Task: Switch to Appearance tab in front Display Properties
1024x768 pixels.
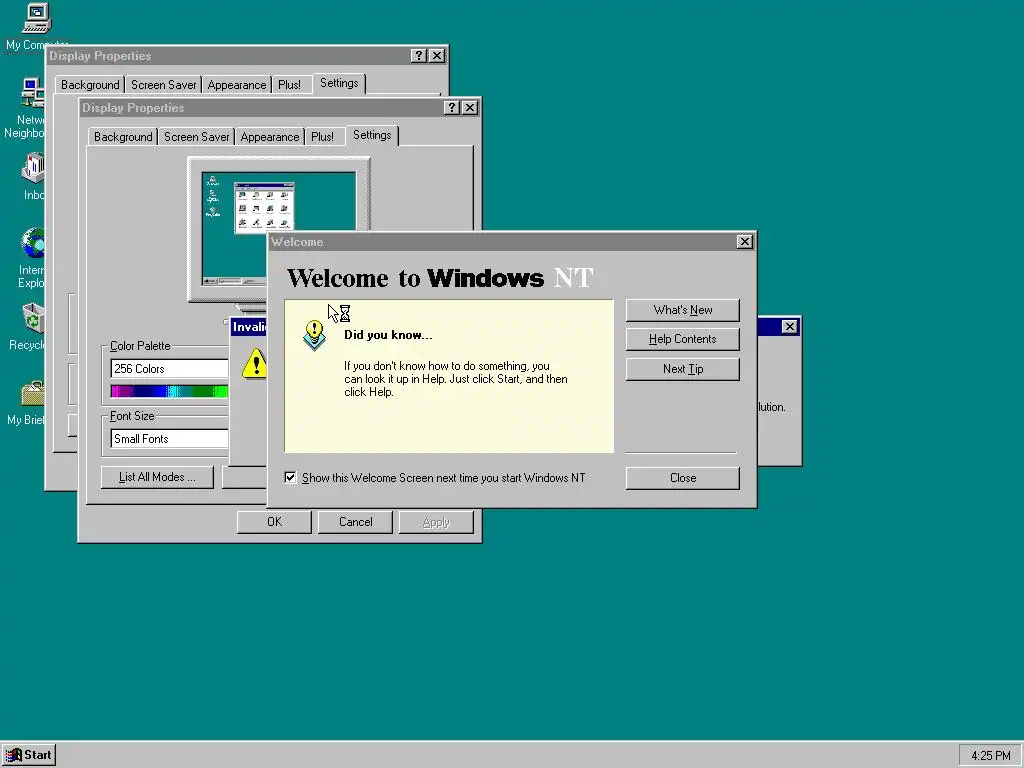Action: pyautogui.click(x=270, y=136)
